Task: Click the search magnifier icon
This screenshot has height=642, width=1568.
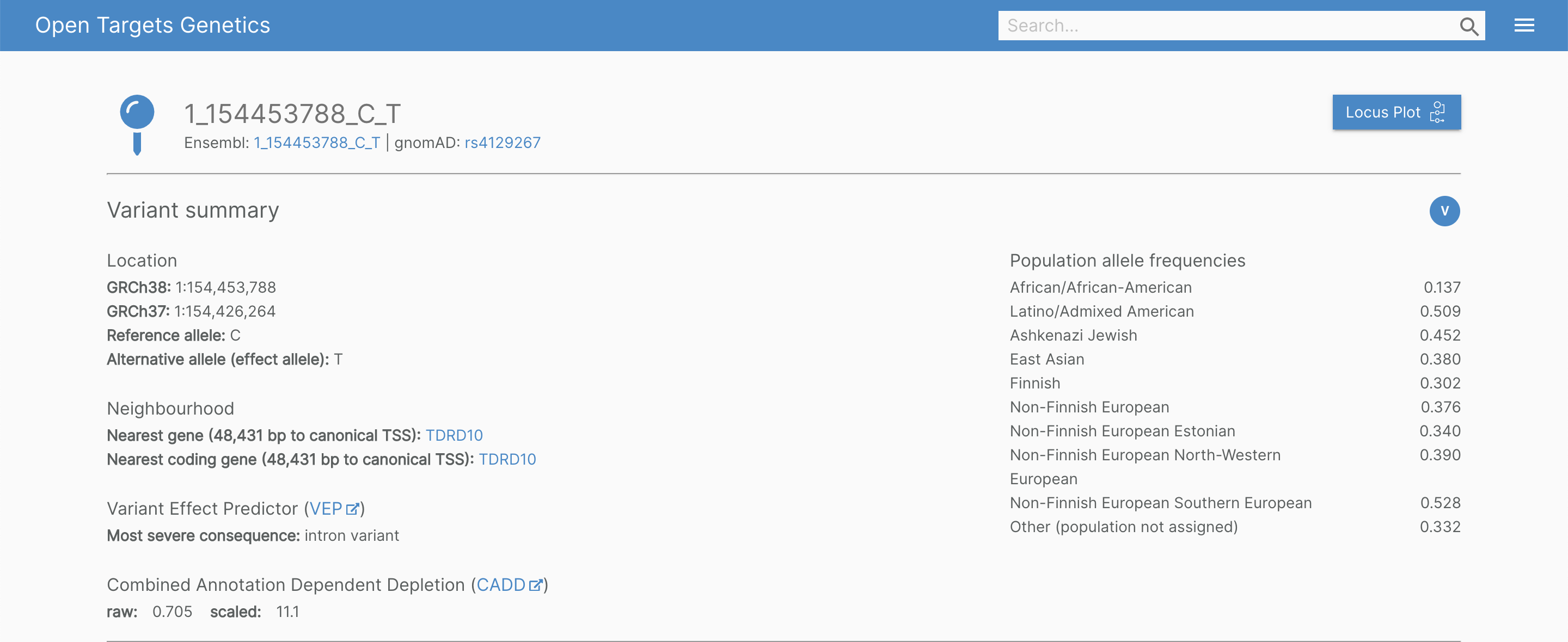Action: click(1469, 26)
